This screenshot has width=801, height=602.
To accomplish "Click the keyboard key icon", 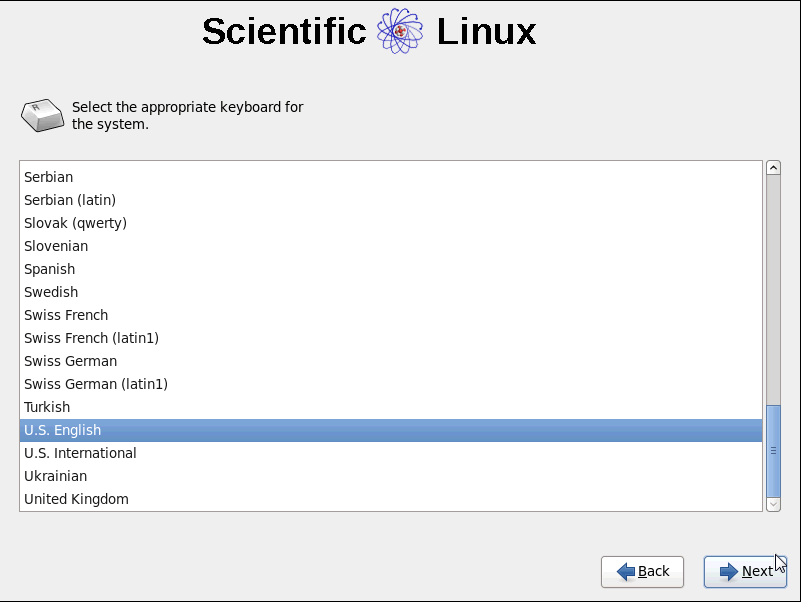I will (42, 115).
